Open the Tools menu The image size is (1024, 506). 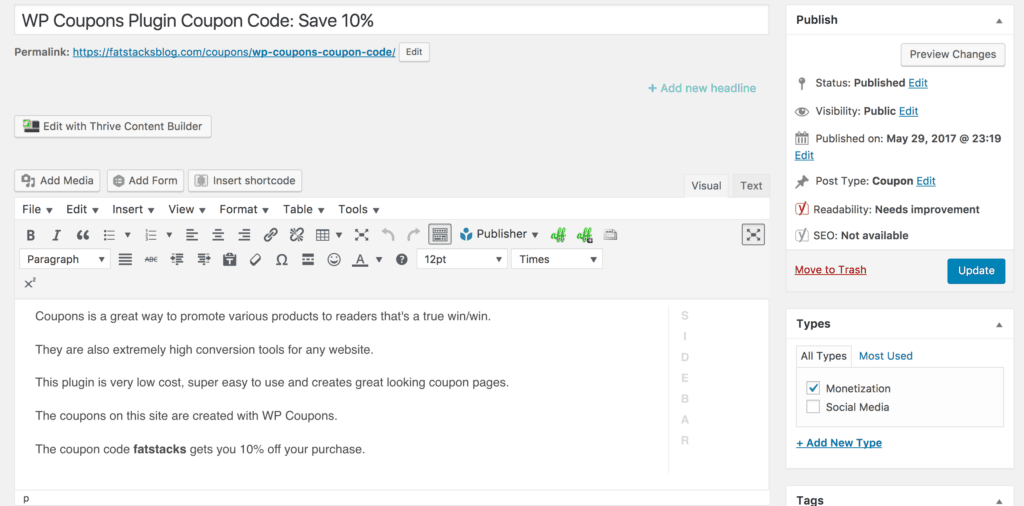[x=359, y=210]
